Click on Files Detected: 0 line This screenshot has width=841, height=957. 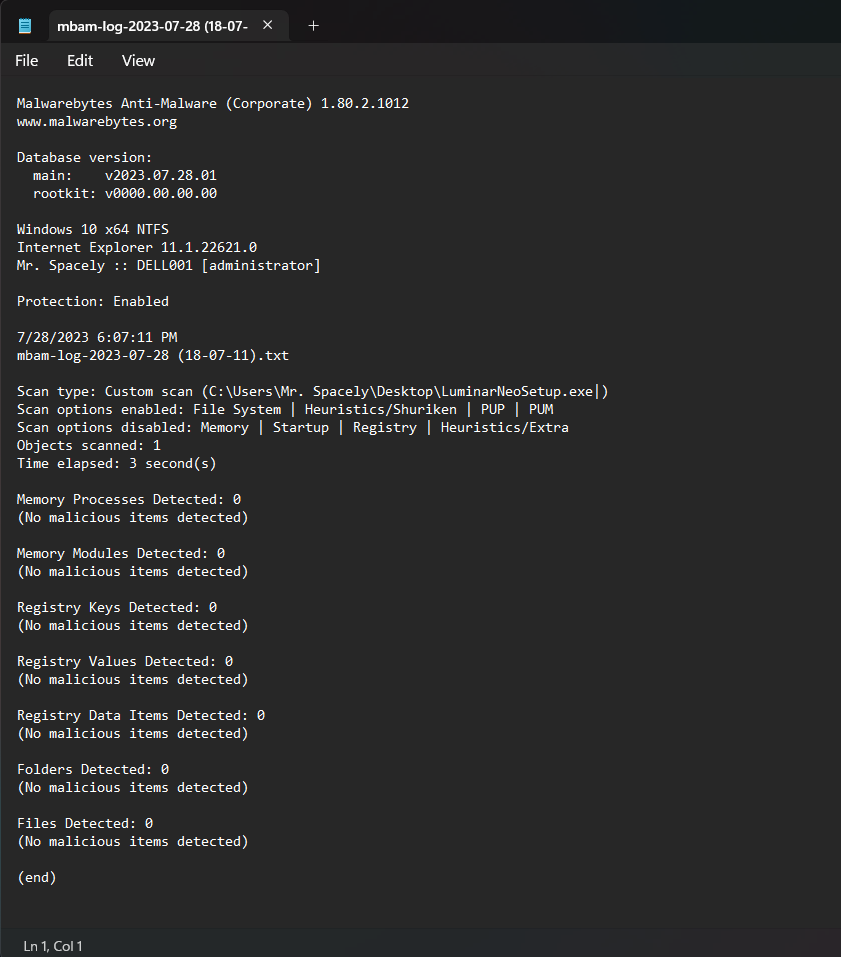[85, 823]
